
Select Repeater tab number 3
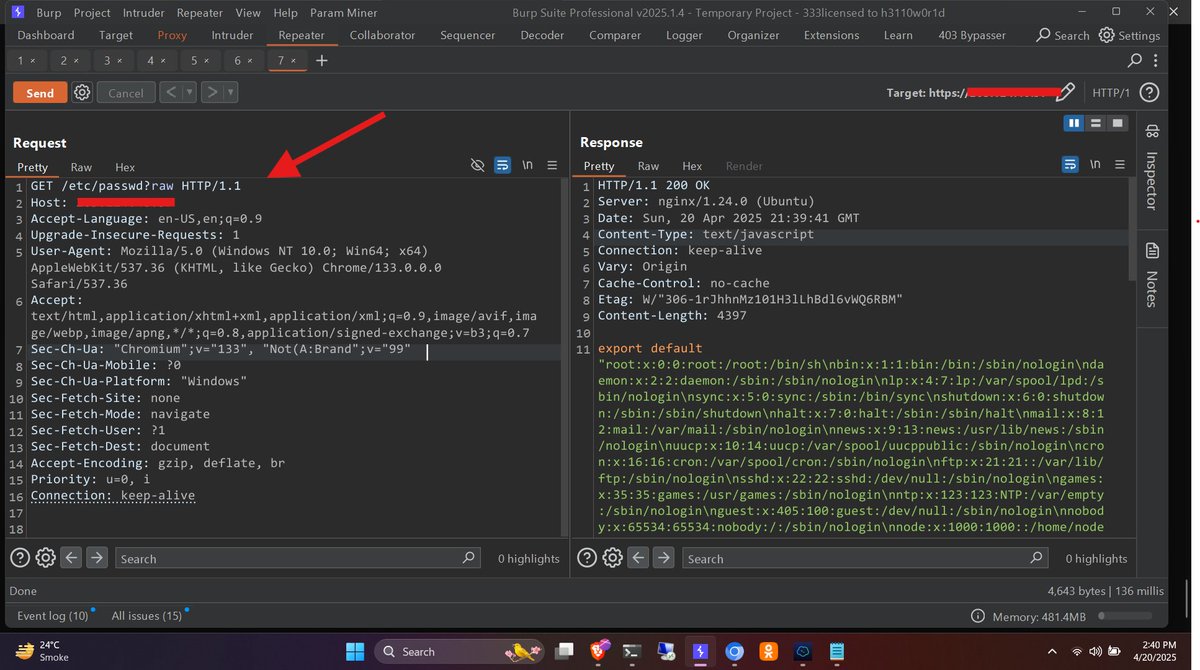pyautogui.click(x=107, y=60)
